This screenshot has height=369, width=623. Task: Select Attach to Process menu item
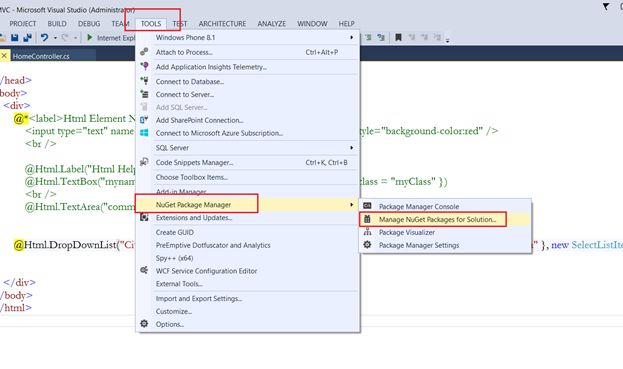pyautogui.click(x=248, y=52)
